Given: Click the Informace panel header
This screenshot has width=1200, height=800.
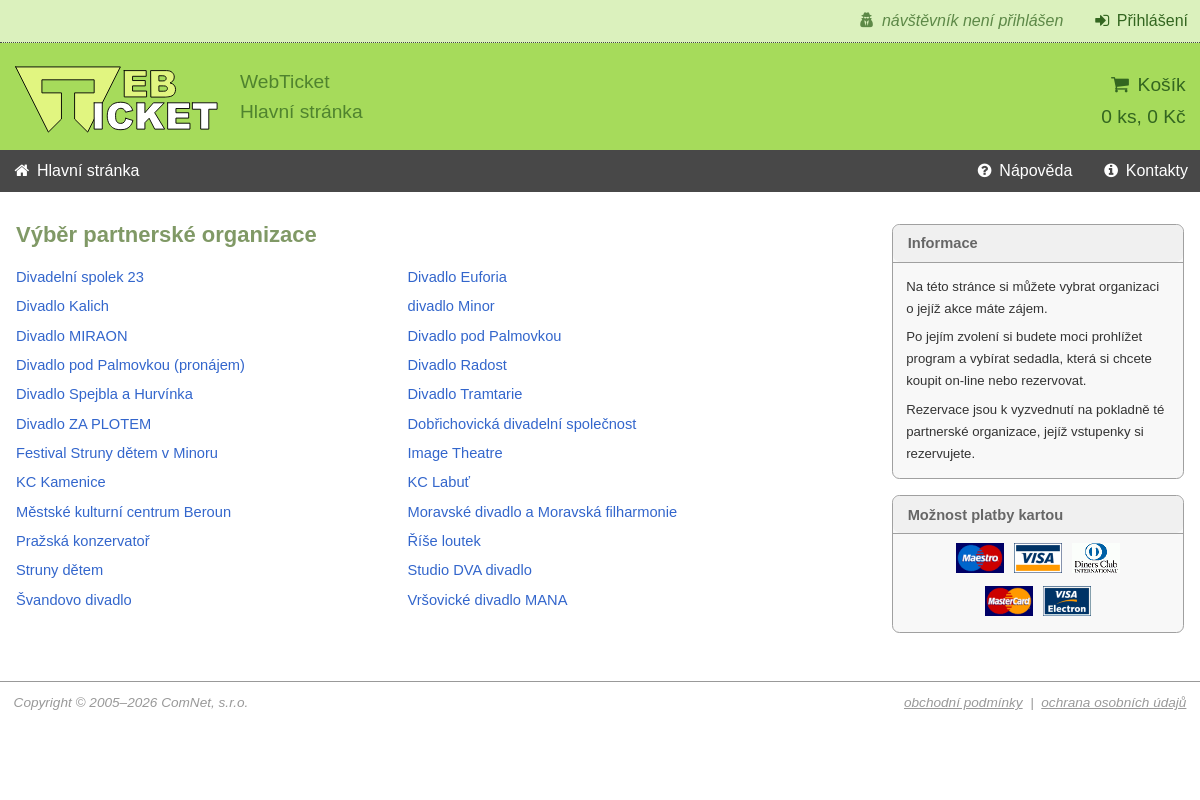Looking at the screenshot, I should pos(1038,243).
